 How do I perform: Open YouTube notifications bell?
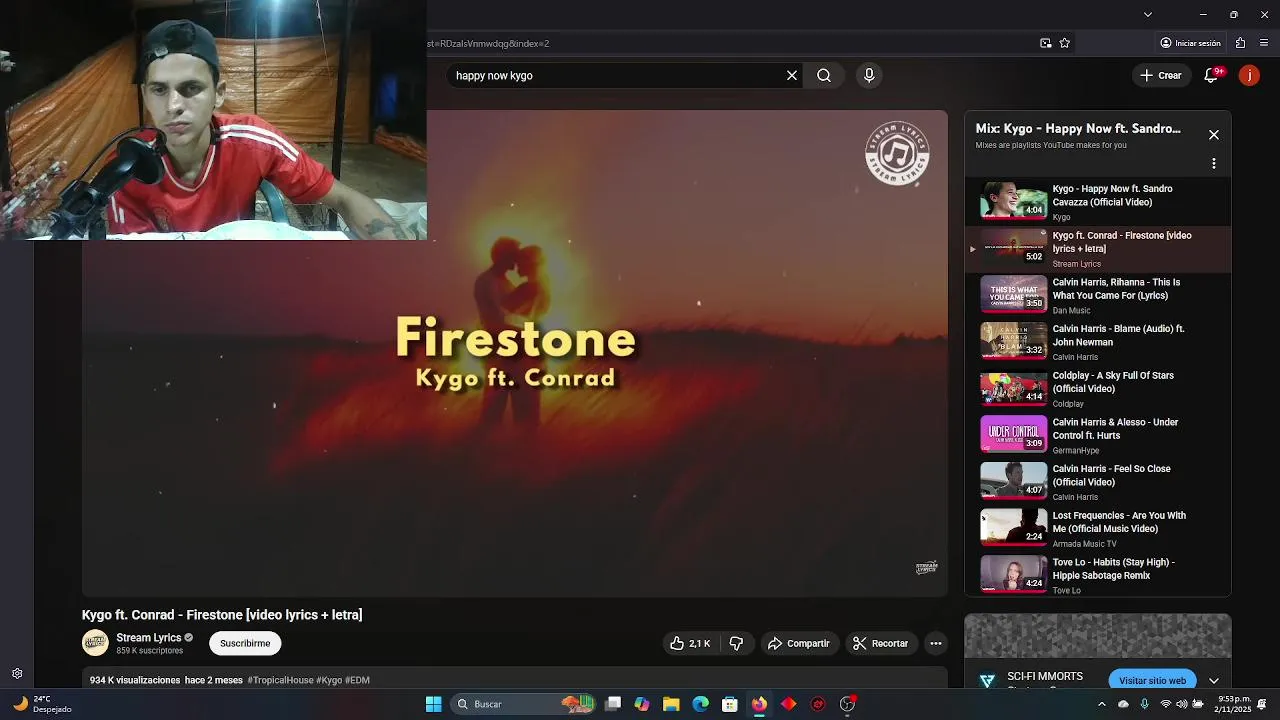click(1211, 75)
